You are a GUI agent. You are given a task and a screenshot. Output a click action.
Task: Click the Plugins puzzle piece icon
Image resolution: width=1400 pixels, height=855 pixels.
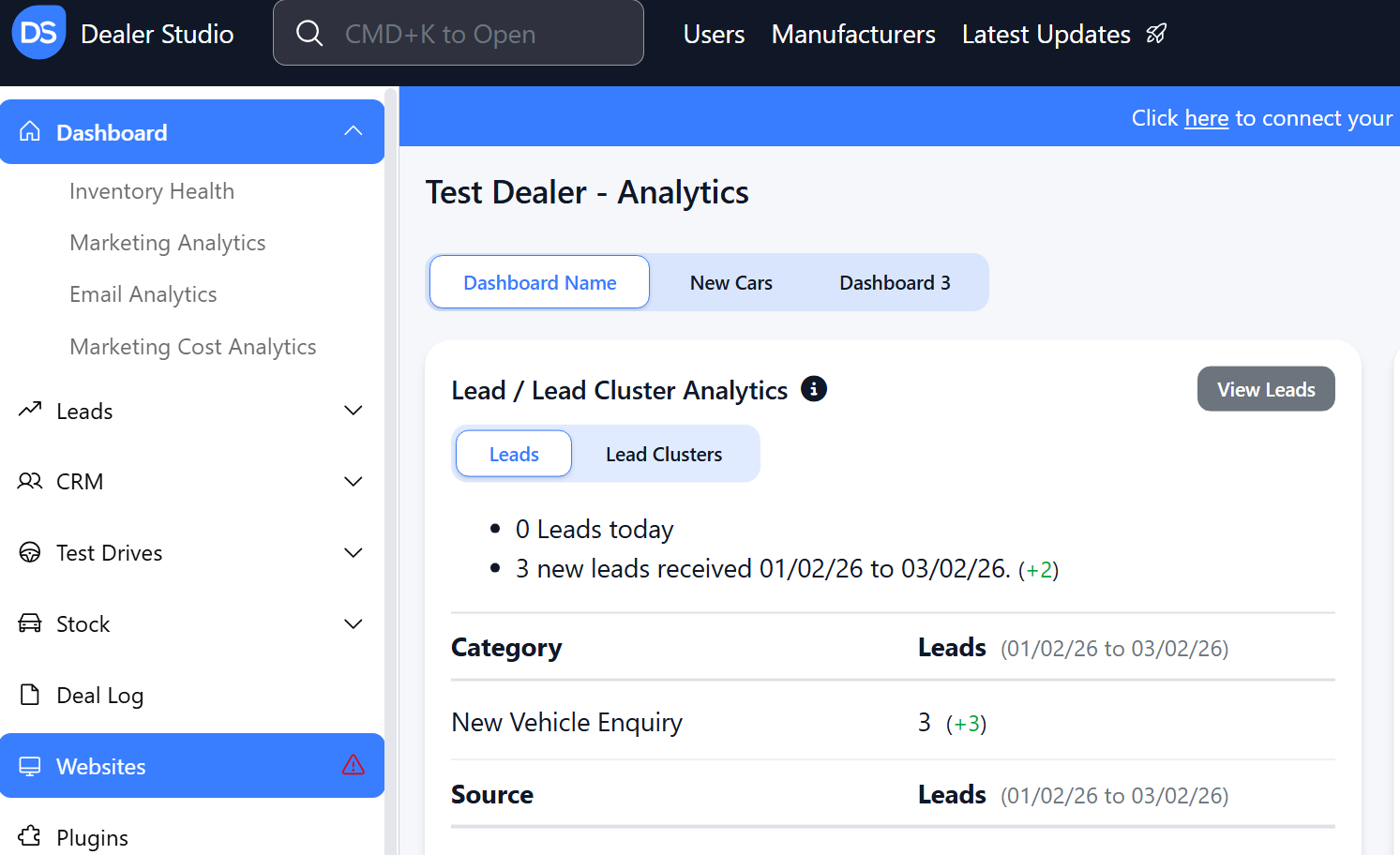click(30, 836)
